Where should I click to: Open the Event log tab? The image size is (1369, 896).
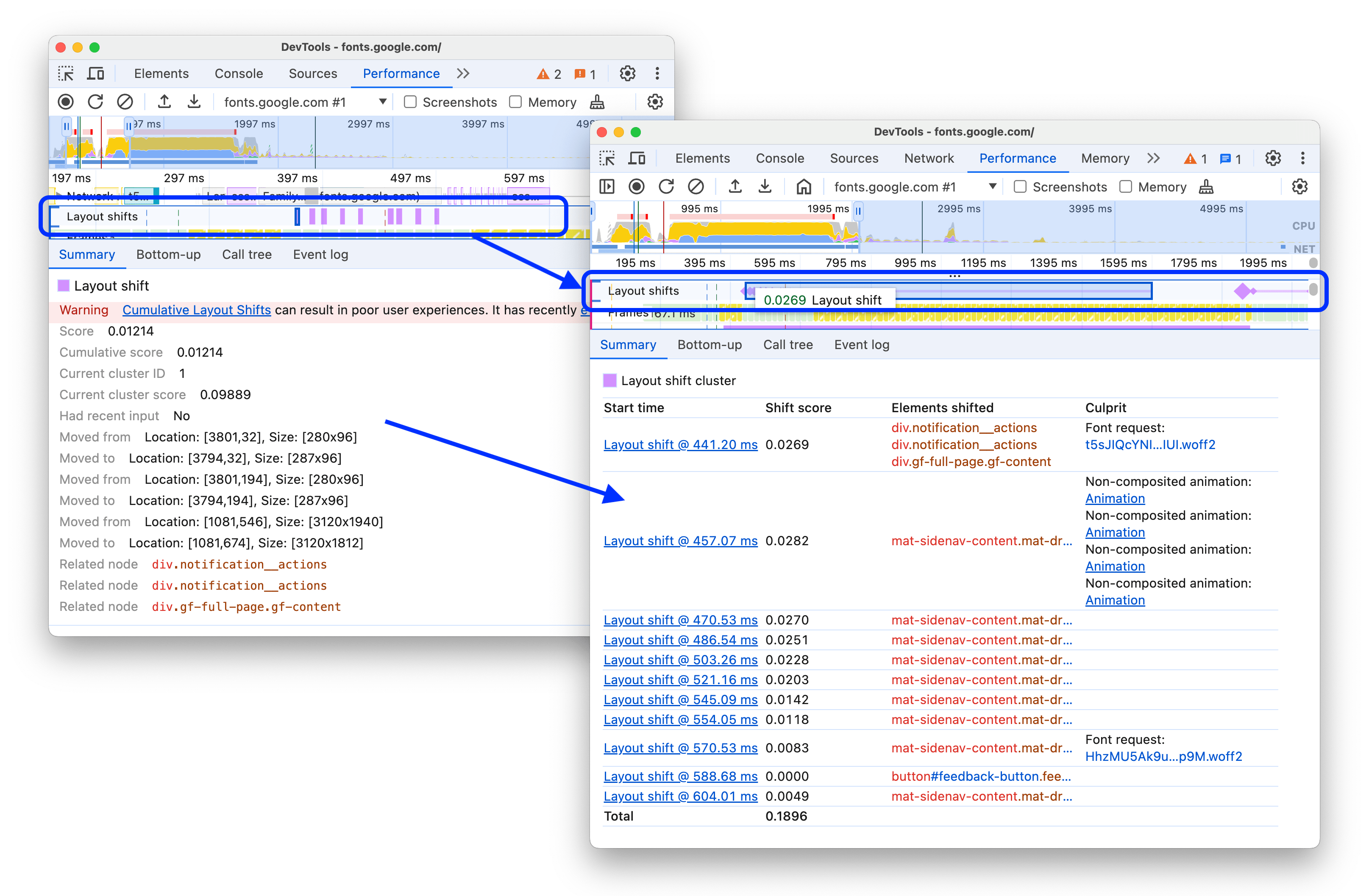tap(861, 344)
